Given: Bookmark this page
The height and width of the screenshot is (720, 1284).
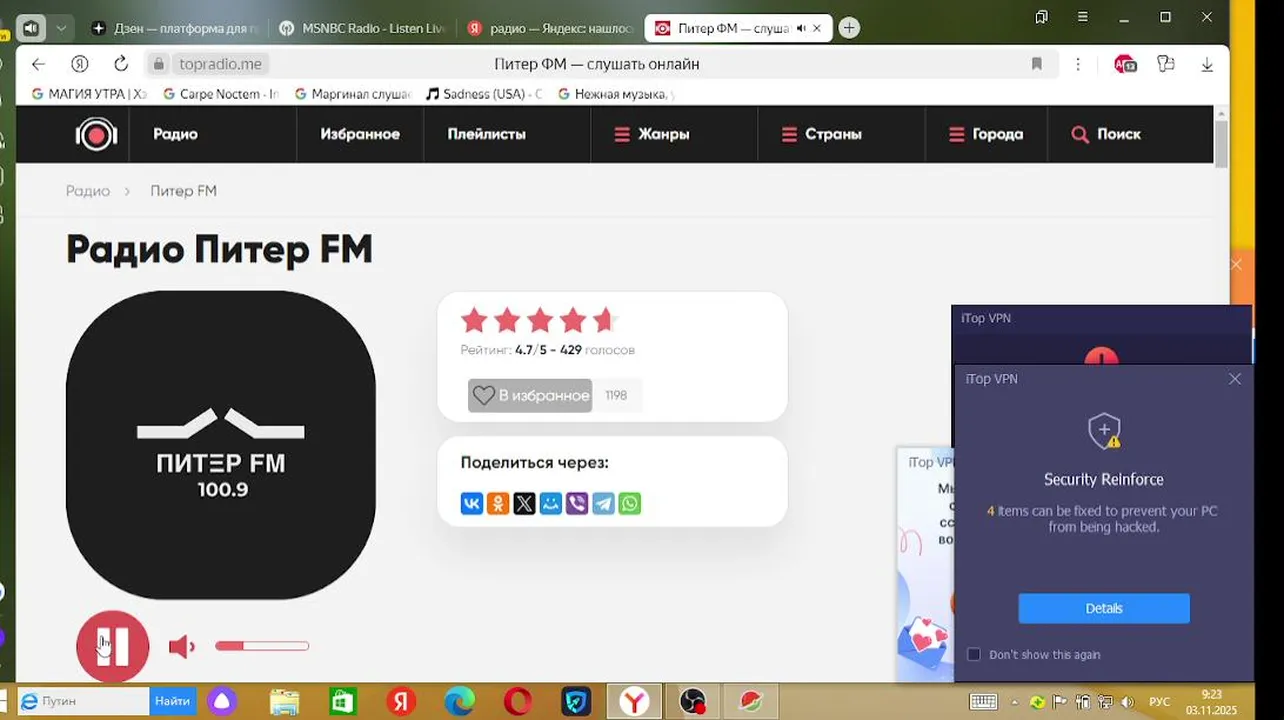Looking at the screenshot, I should [1037, 64].
